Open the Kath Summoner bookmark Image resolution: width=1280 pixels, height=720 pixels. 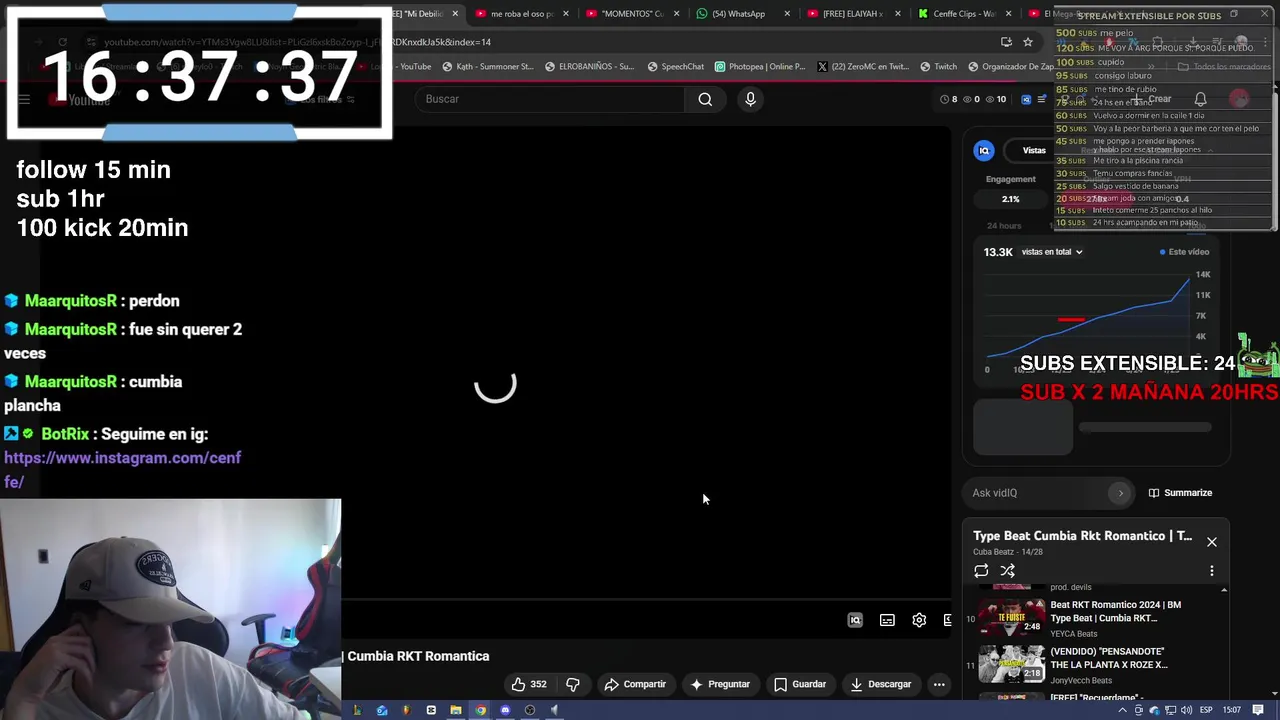pyautogui.click(x=487, y=67)
